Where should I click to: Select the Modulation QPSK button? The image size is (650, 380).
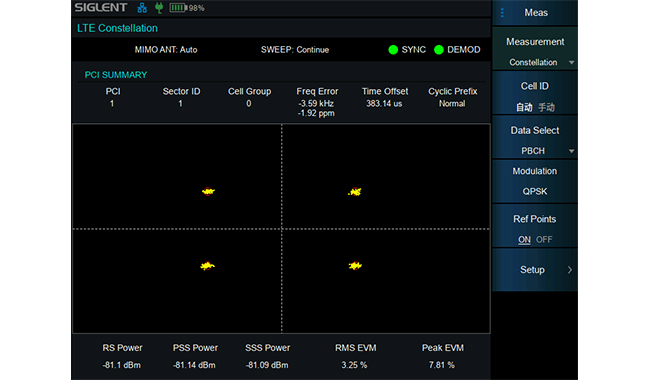coord(535,181)
